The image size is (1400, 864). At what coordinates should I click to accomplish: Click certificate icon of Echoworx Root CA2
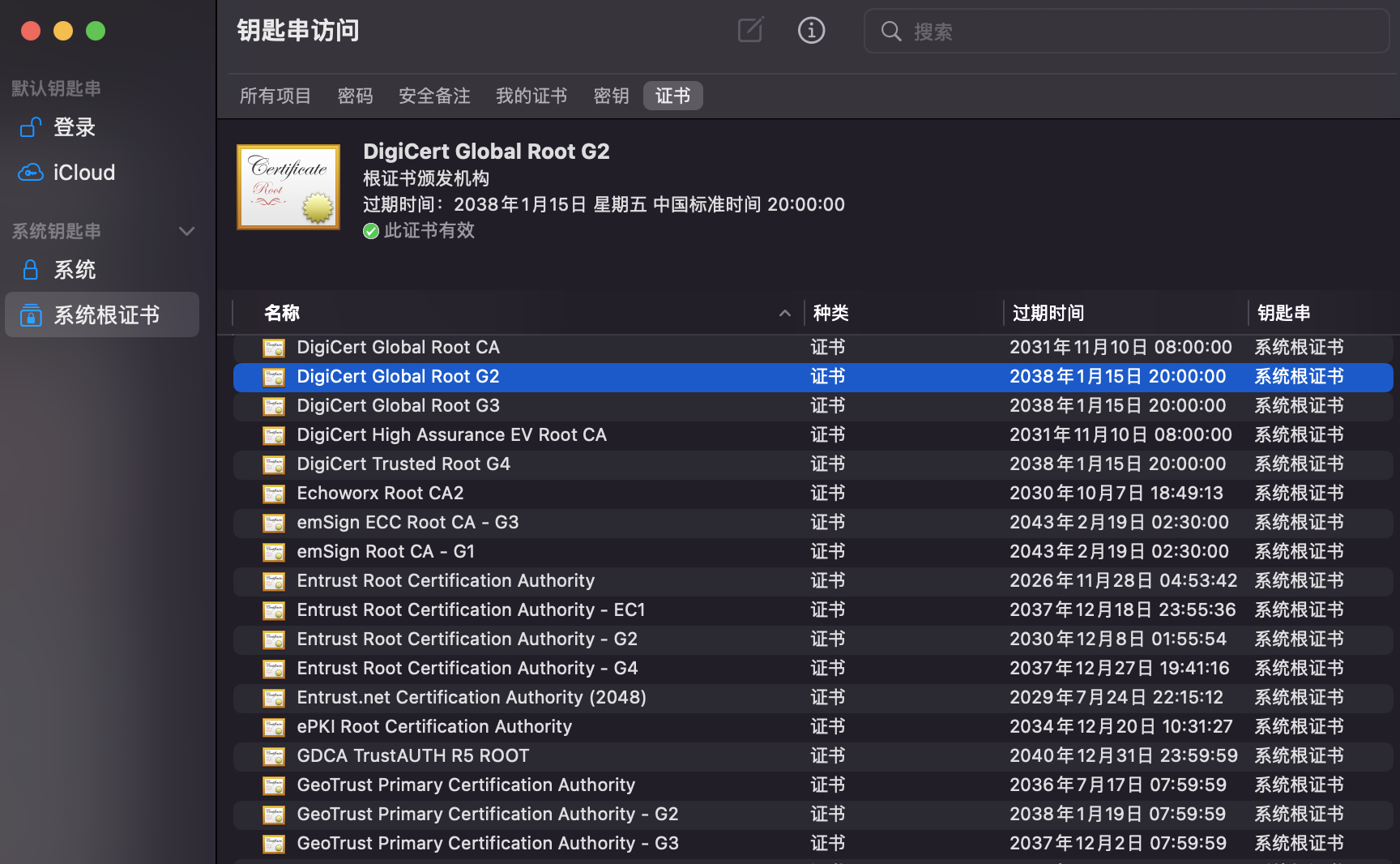(274, 494)
